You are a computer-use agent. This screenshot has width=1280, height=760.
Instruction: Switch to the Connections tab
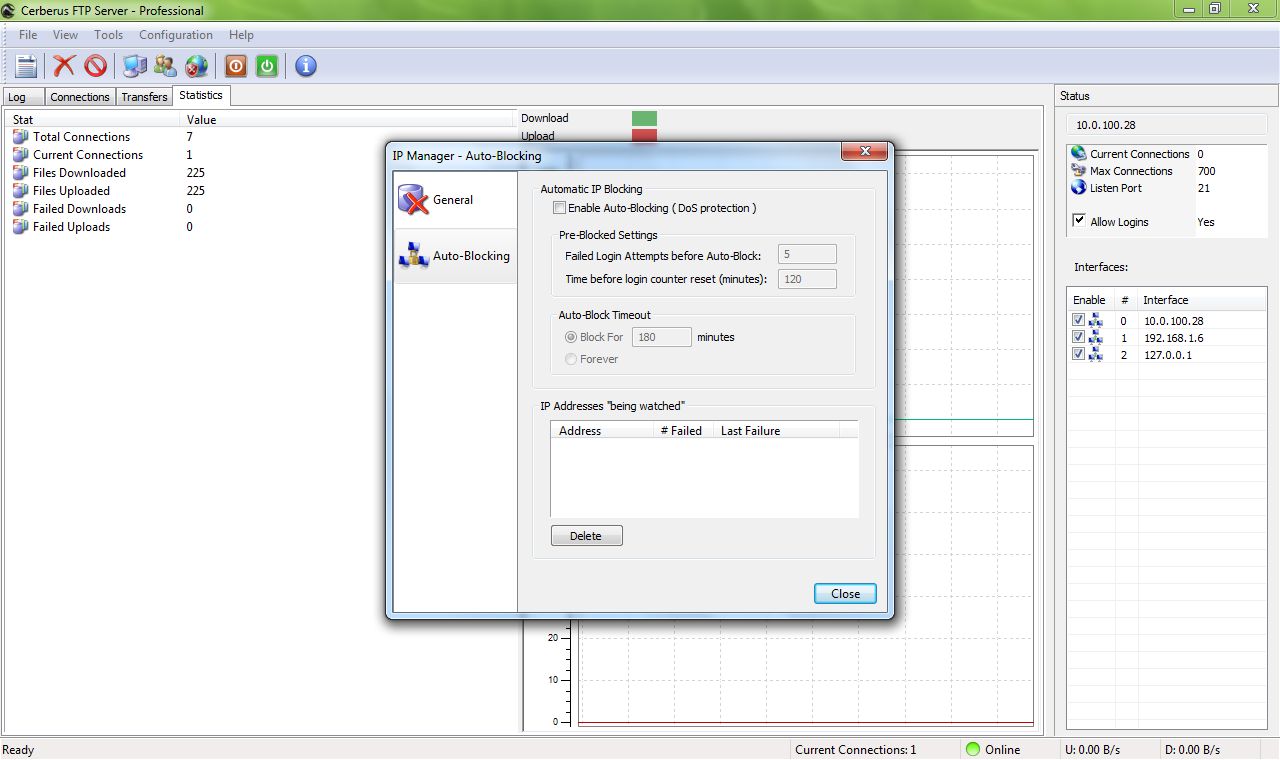point(80,97)
